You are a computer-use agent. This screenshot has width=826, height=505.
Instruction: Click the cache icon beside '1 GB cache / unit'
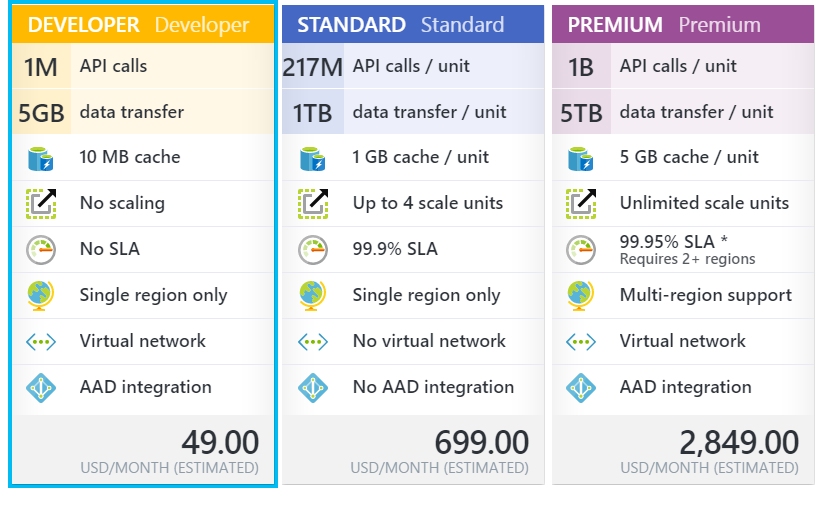click(x=313, y=157)
